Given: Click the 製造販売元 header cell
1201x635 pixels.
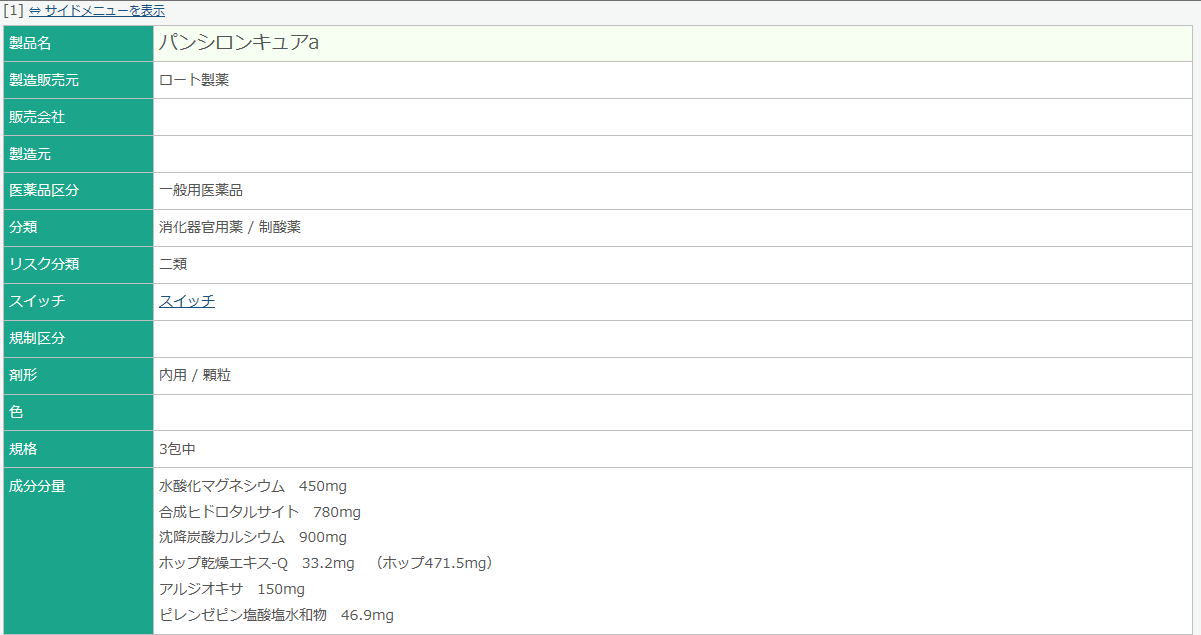Looking at the screenshot, I should (78, 80).
